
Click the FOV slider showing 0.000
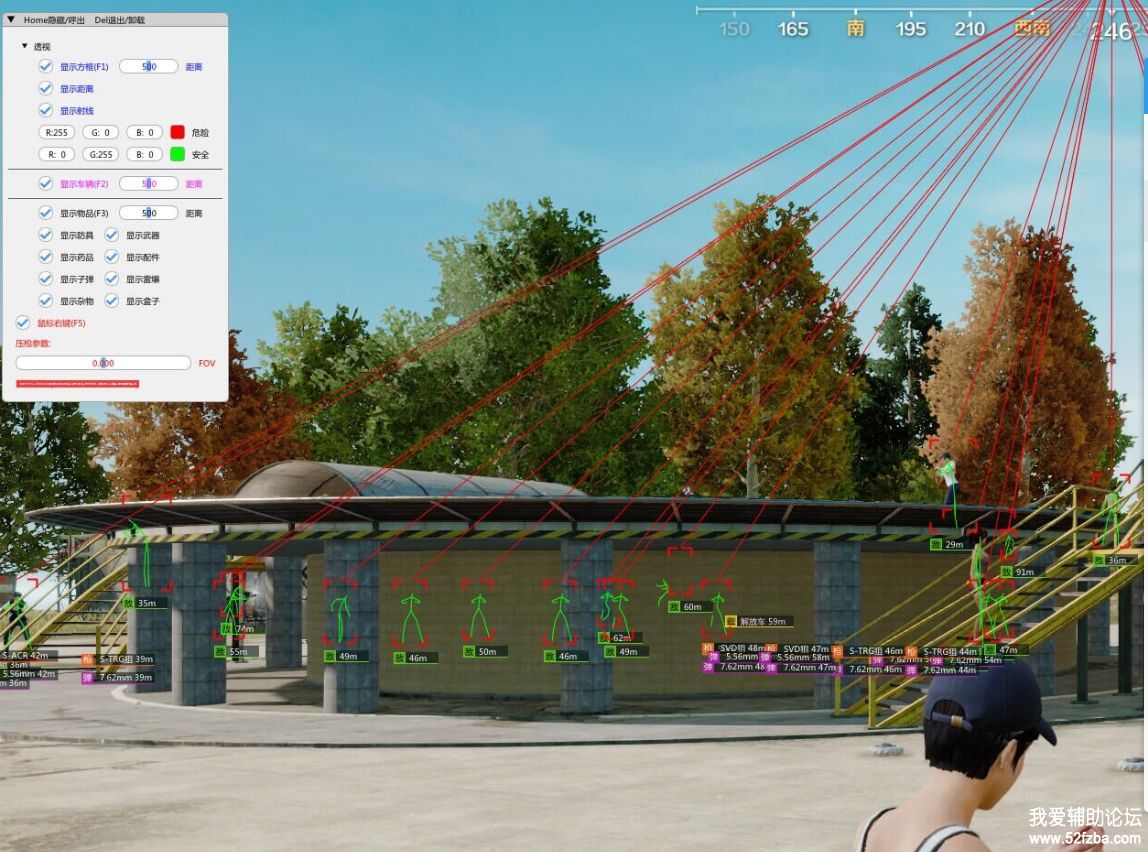[x=103, y=363]
